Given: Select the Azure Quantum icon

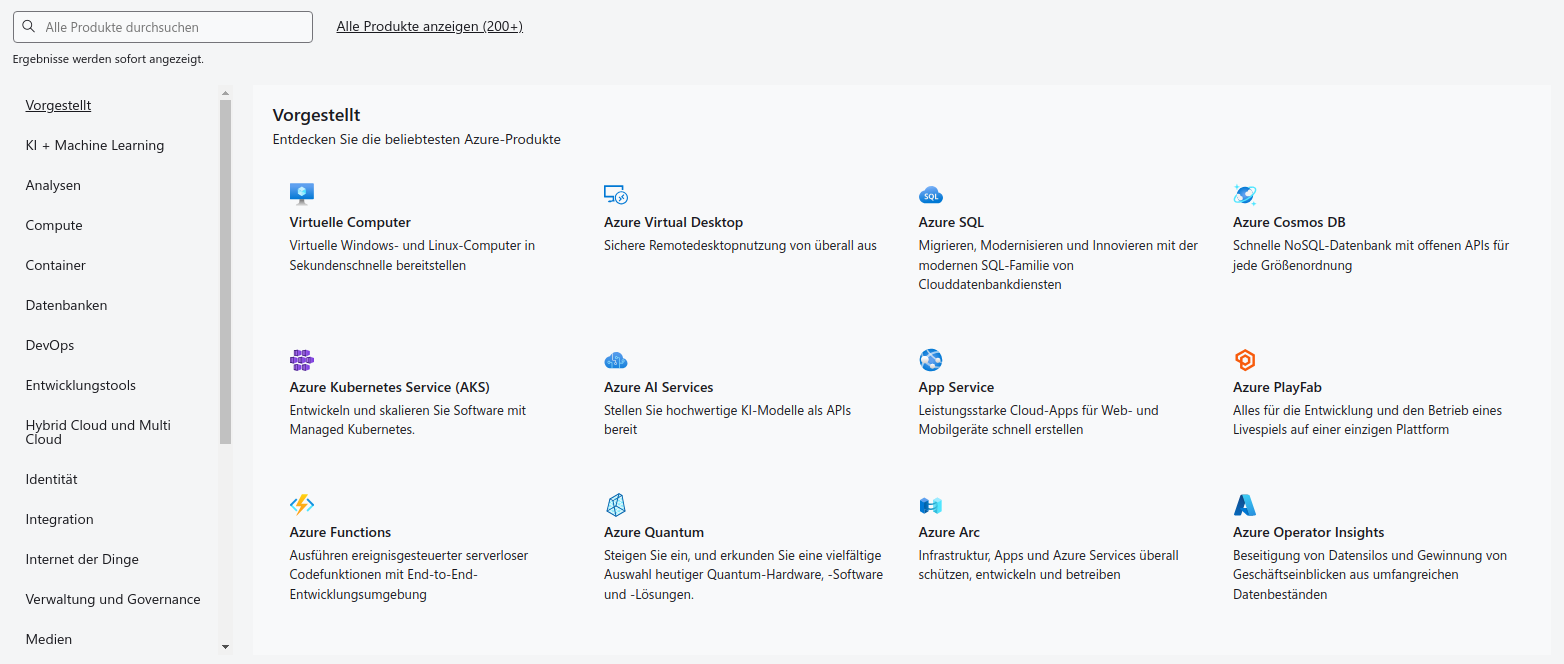Looking at the screenshot, I should pos(616,504).
